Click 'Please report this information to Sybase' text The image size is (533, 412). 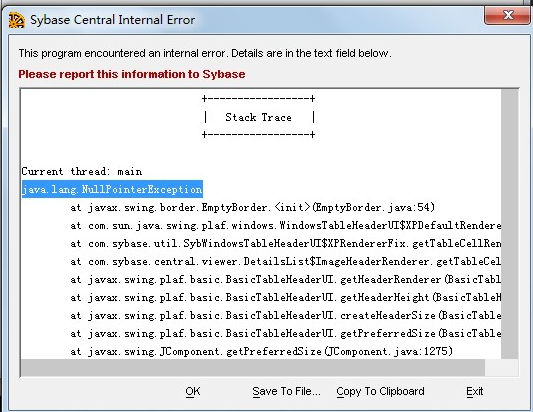click(132, 74)
